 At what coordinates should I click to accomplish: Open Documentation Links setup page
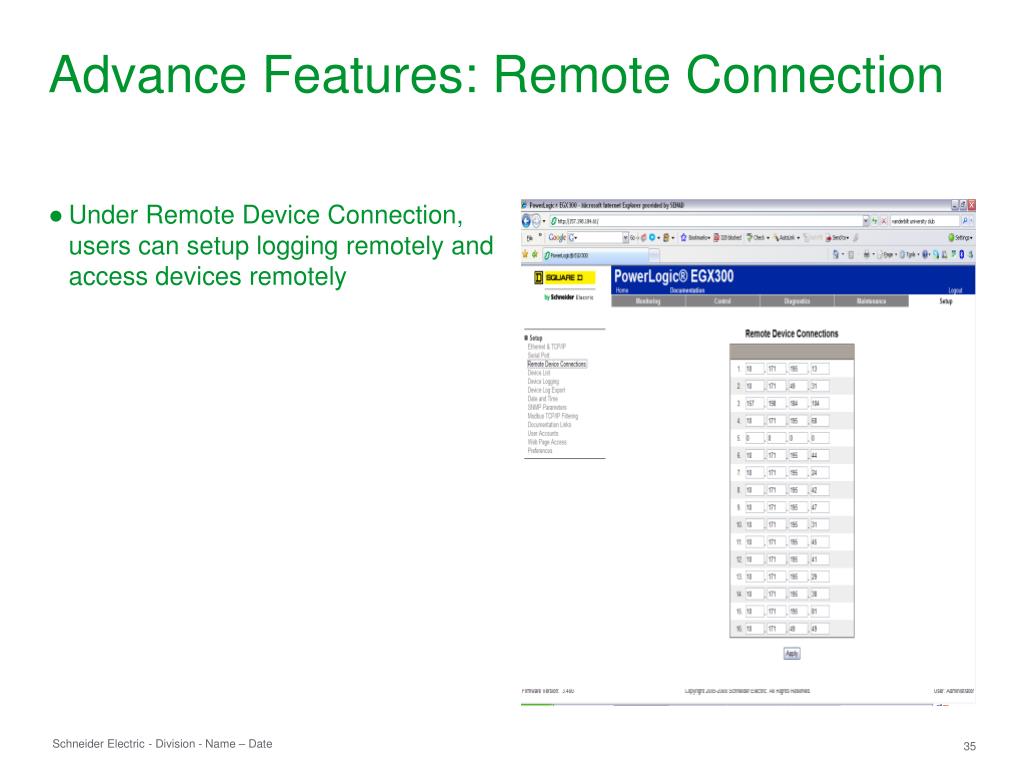pyautogui.click(x=549, y=424)
